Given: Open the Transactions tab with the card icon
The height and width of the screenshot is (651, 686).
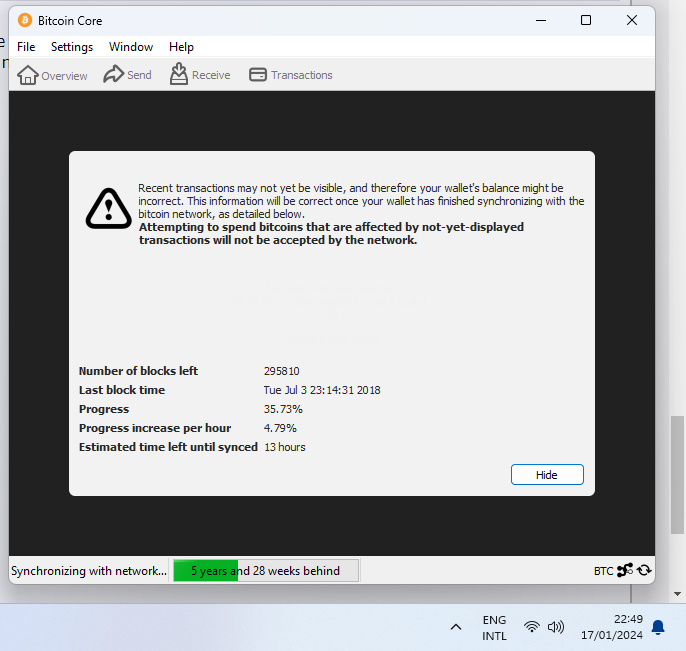Looking at the screenshot, I should tap(290, 75).
